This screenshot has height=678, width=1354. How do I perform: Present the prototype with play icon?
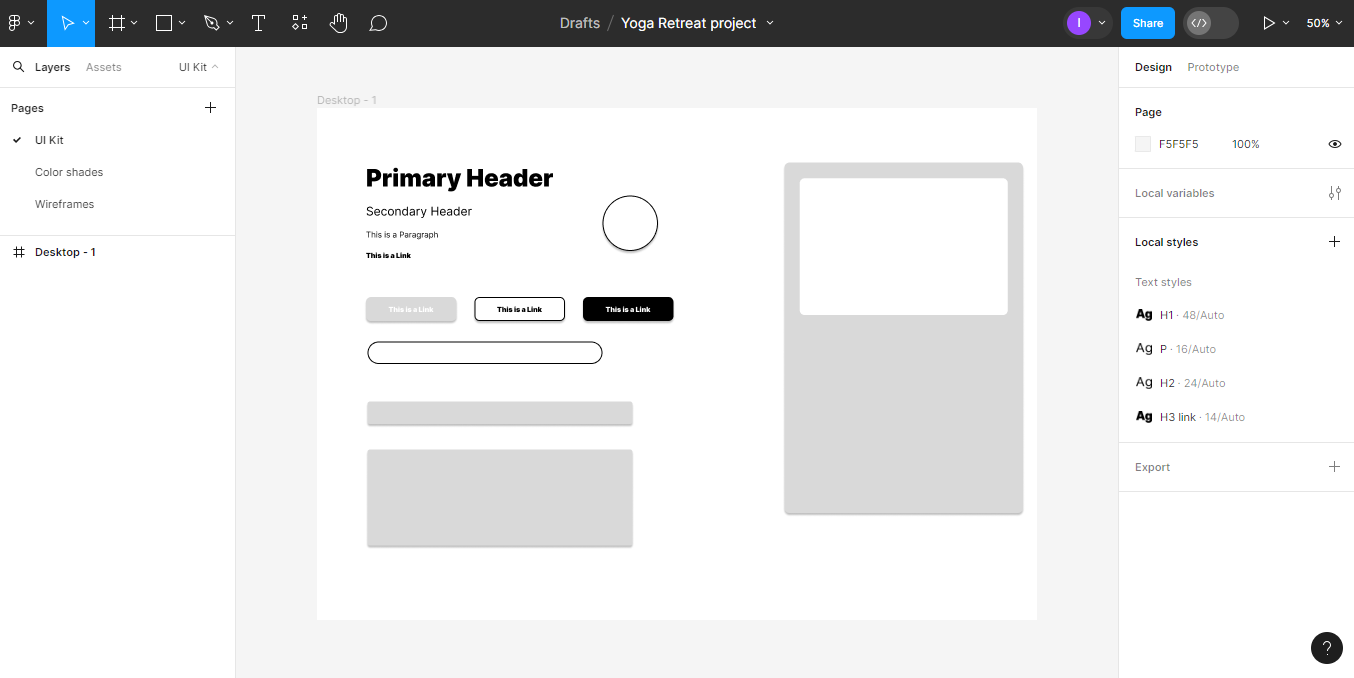coord(1269,23)
